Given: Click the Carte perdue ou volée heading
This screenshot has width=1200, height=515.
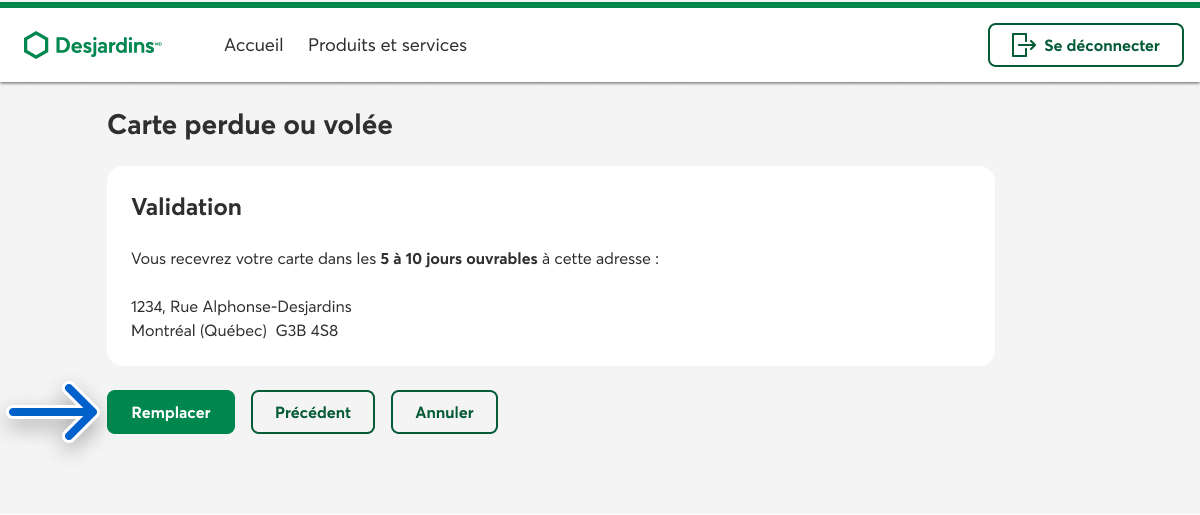Looking at the screenshot, I should point(250,125).
